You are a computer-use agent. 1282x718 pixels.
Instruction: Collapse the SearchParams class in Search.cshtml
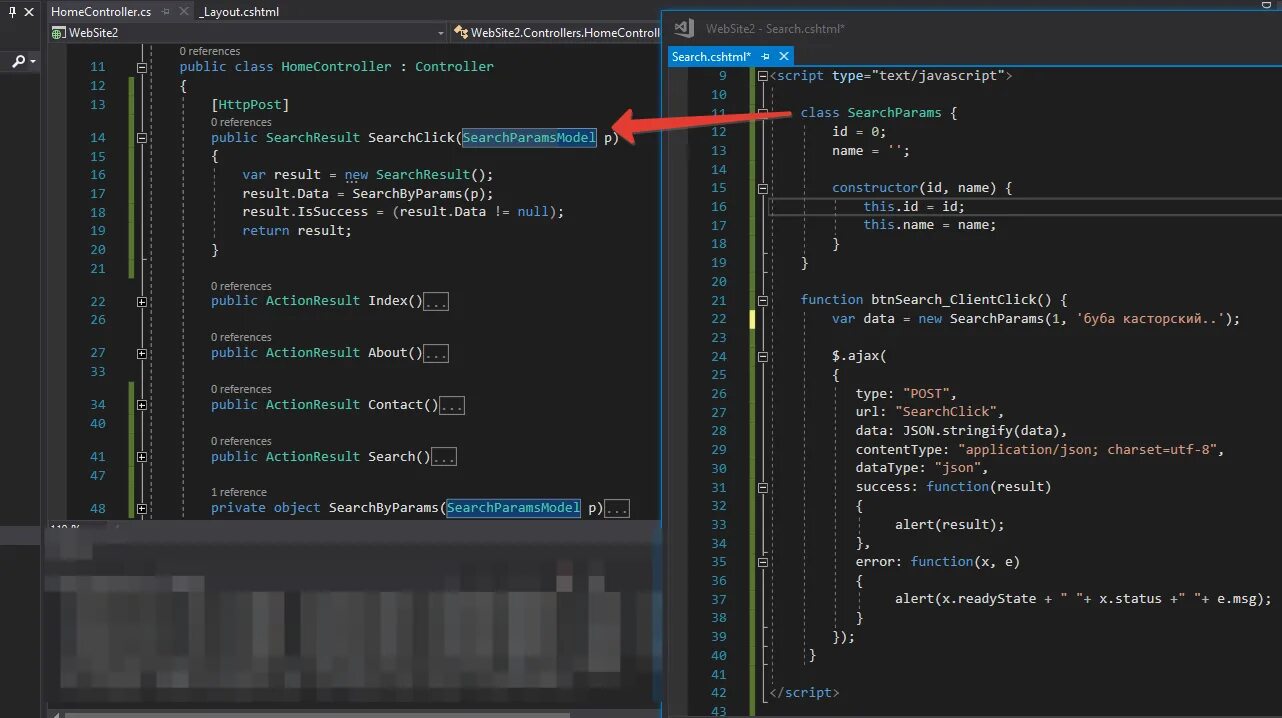[x=763, y=113]
